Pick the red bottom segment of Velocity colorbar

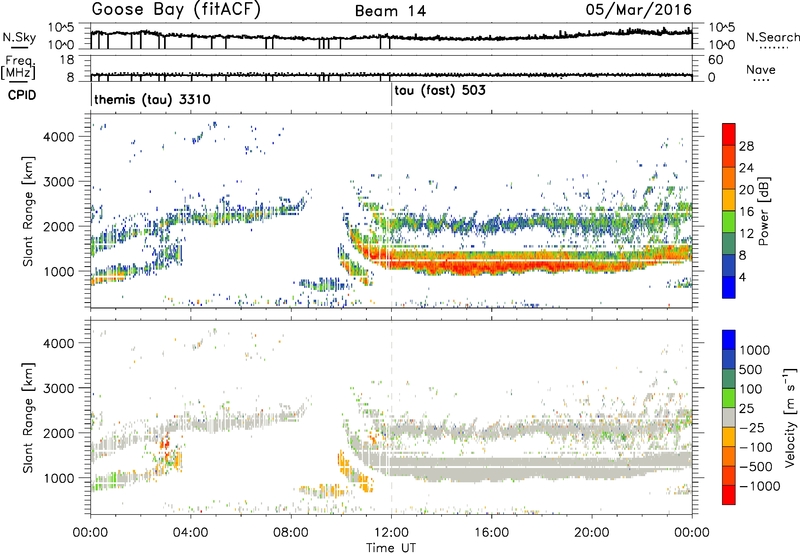729,494
